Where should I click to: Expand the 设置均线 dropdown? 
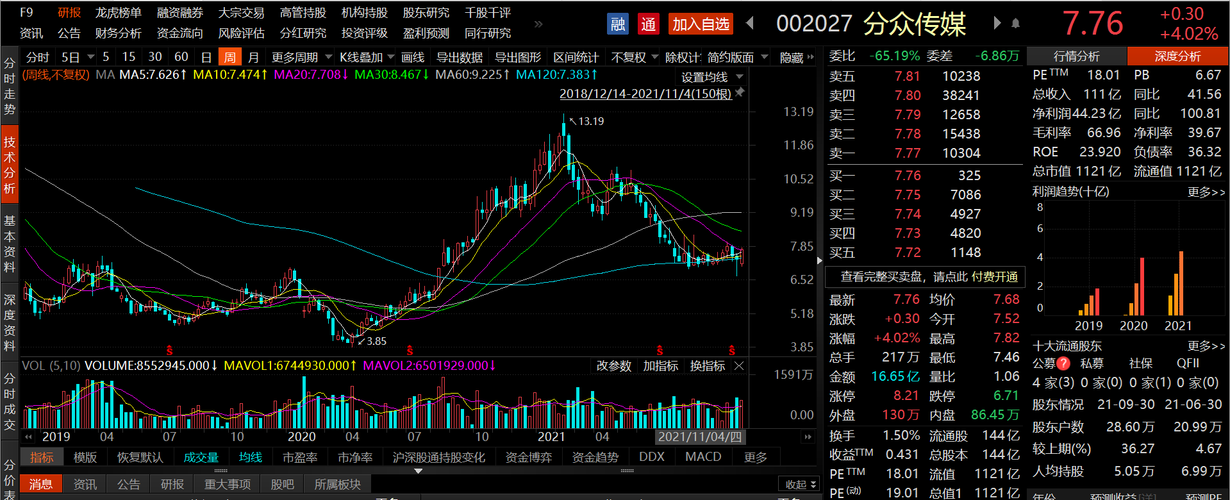point(709,77)
